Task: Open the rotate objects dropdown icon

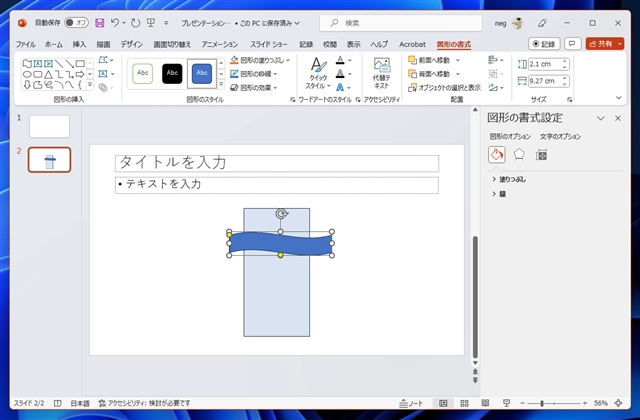Action: 496,87
